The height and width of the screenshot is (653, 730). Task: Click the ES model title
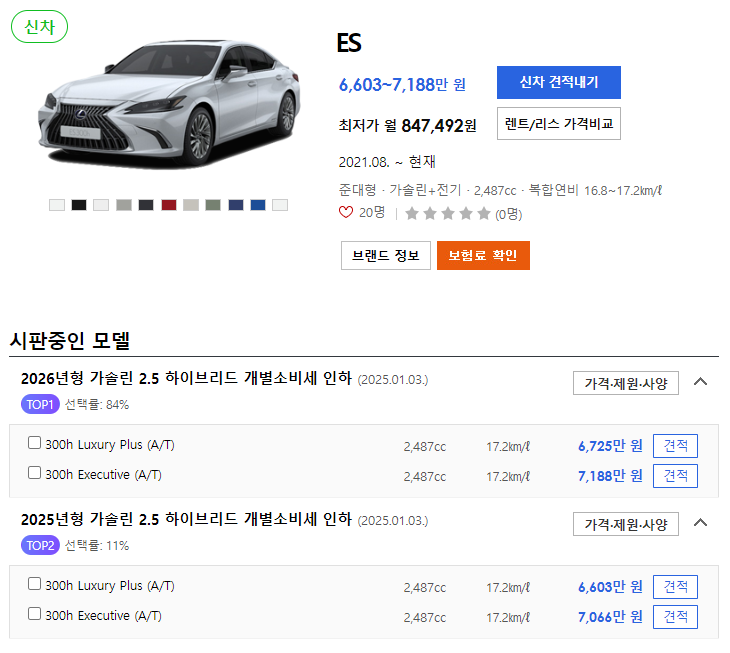(x=349, y=43)
